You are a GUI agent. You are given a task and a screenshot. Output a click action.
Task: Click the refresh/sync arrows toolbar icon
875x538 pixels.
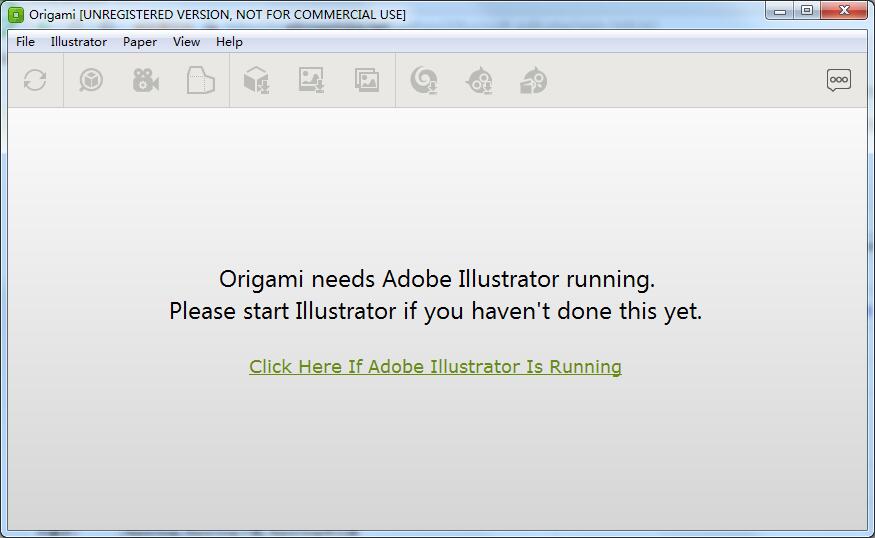point(35,80)
